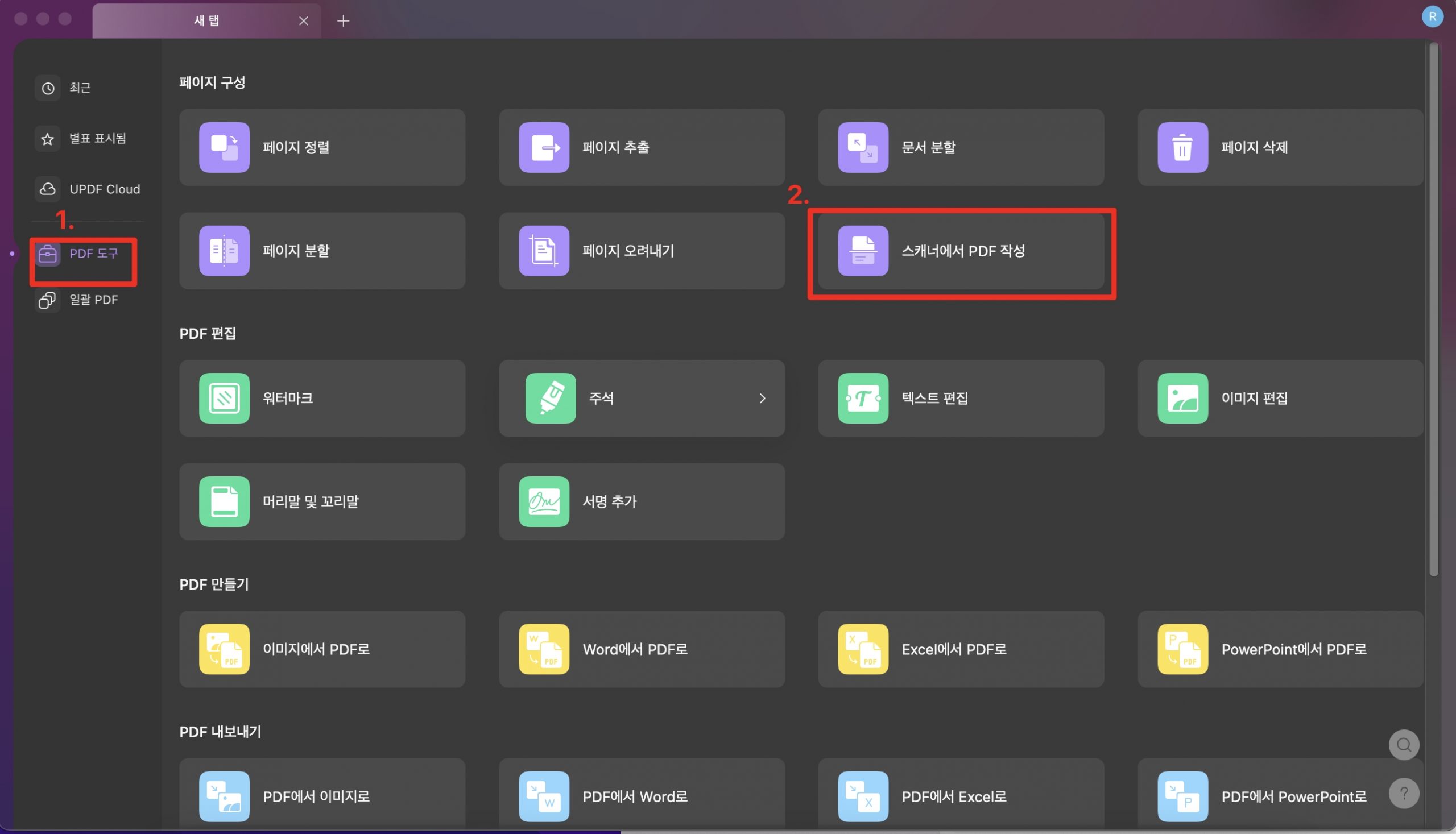
Task: Select the 새 탭 tab
Action: pyautogui.click(x=207, y=20)
